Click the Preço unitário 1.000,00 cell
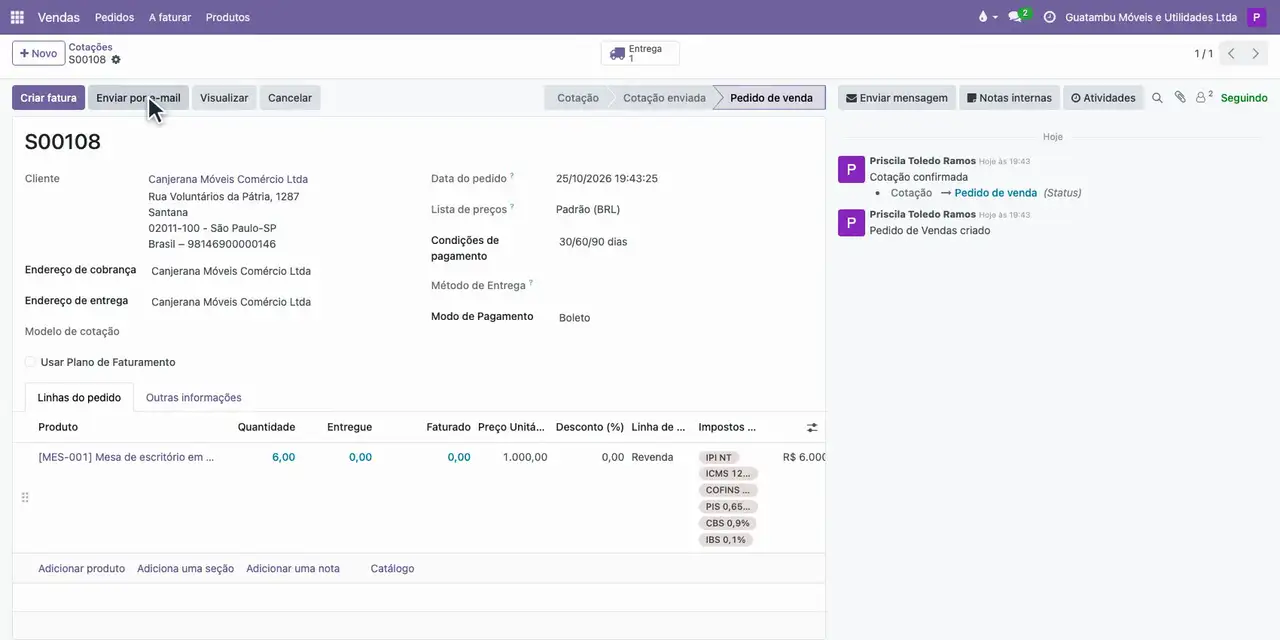This screenshot has width=1280, height=640. click(525, 457)
